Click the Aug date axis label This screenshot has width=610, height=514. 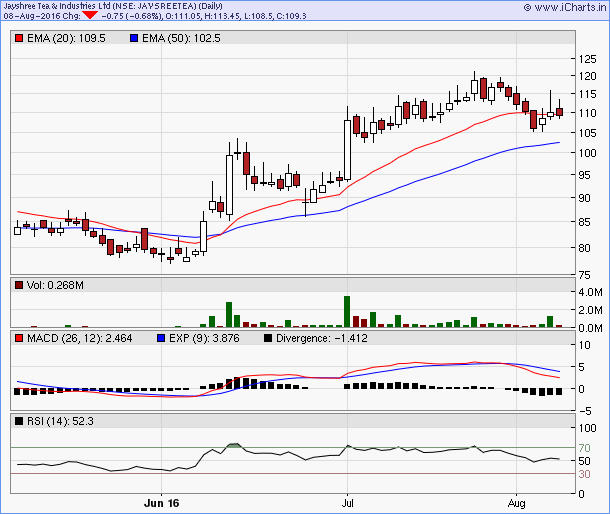click(x=516, y=503)
